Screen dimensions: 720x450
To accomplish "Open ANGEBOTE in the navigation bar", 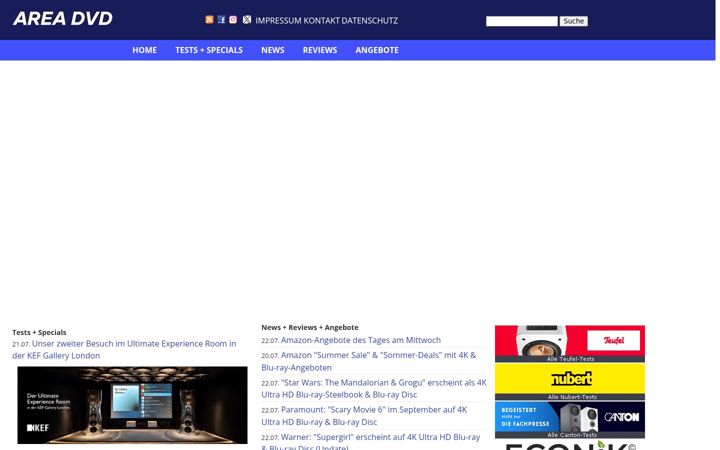I will [377, 50].
